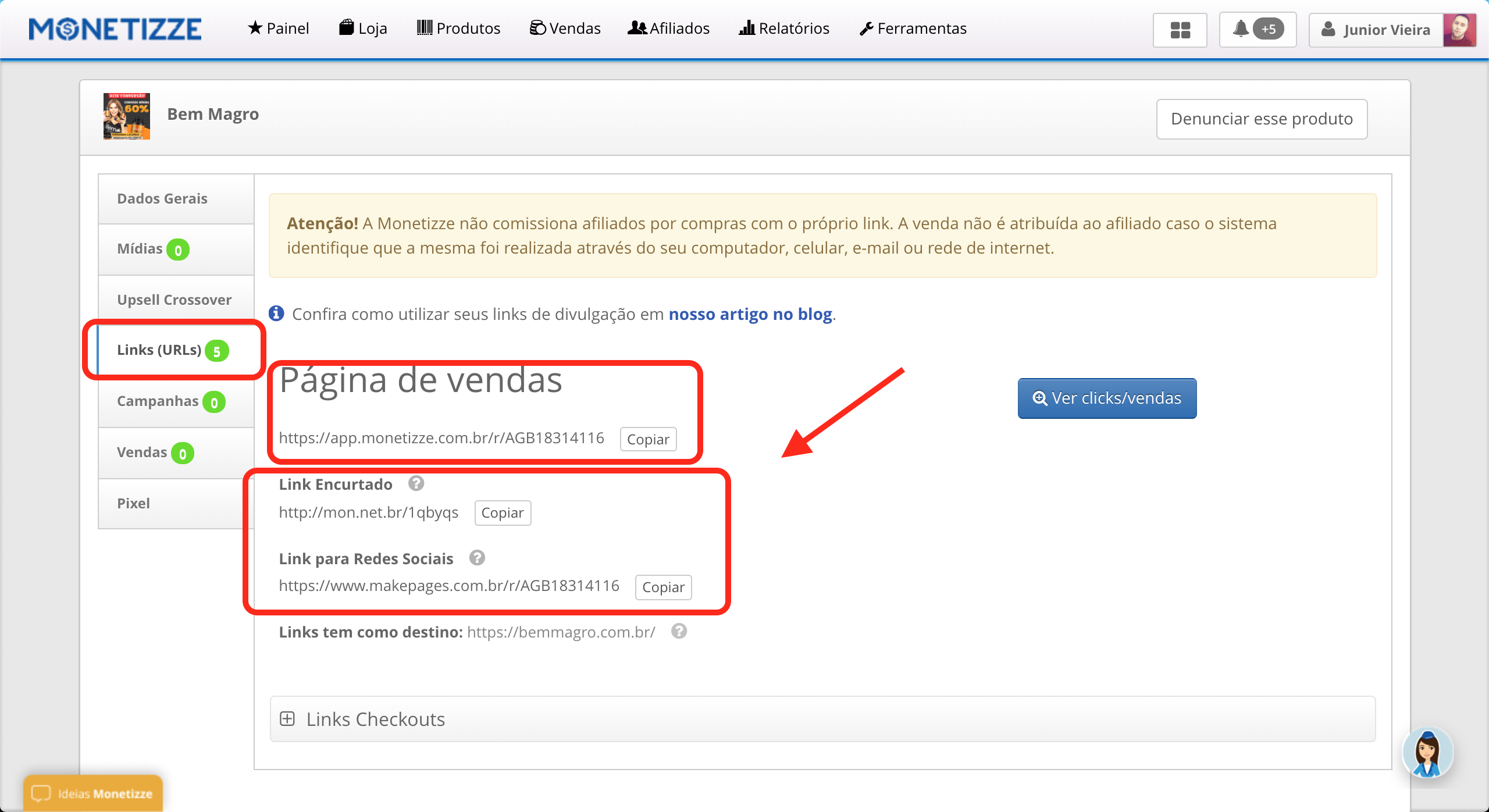Click the Links (URLs) count badge 5
The height and width of the screenshot is (812, 1489).
click(216, 351)
